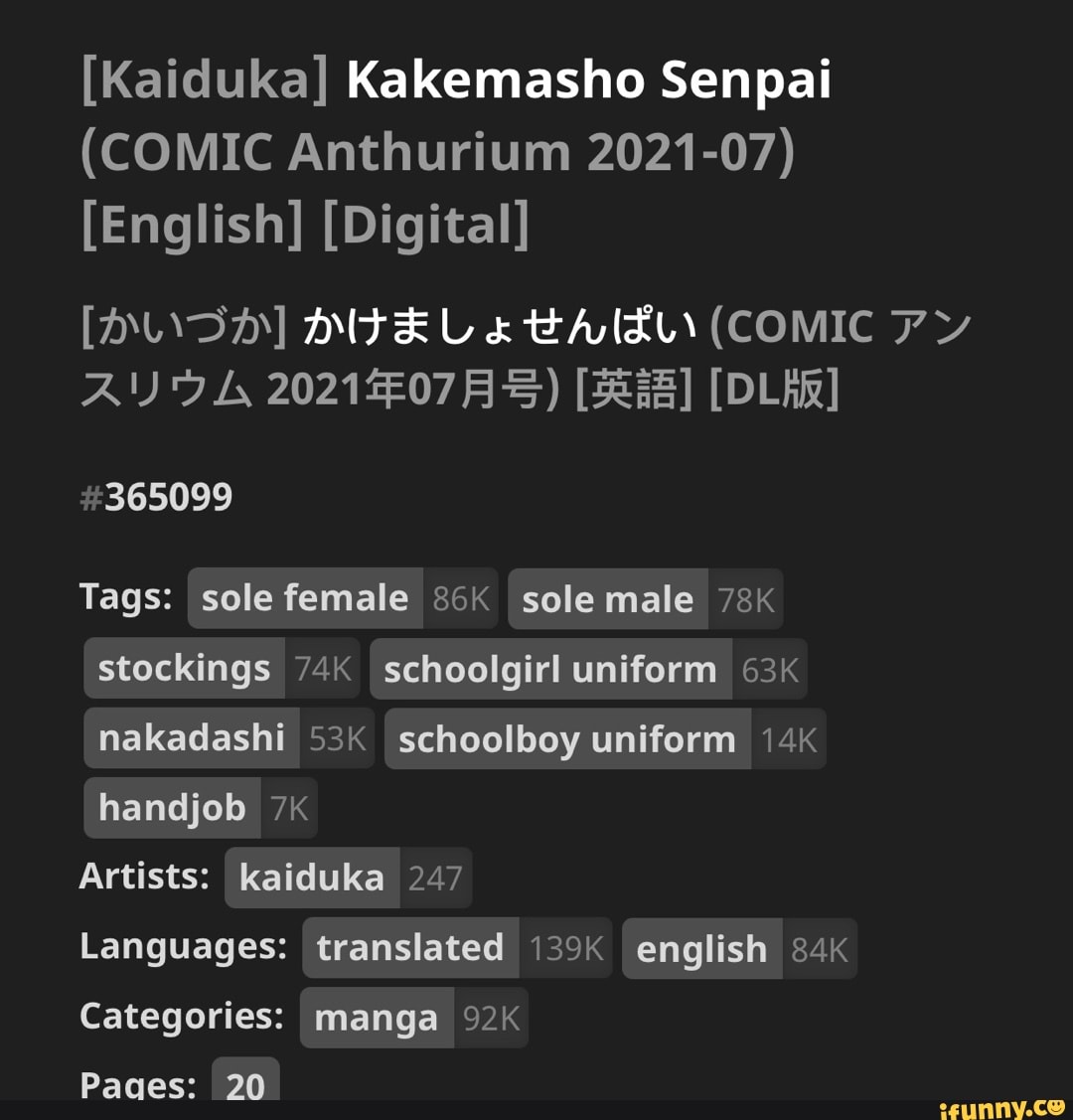Screen dimensions: 1073x1120
Task: Select the 'english' language tag
Action: [x=700, y=949]
